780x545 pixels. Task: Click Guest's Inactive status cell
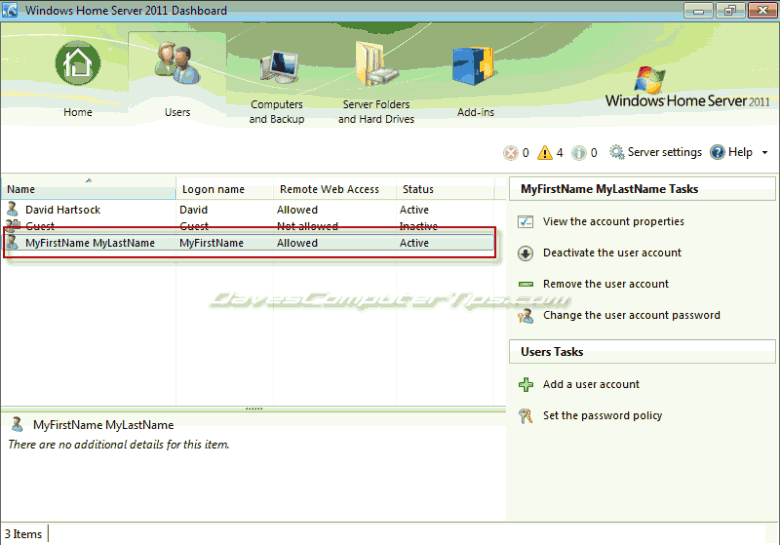(x=418, y=226)
